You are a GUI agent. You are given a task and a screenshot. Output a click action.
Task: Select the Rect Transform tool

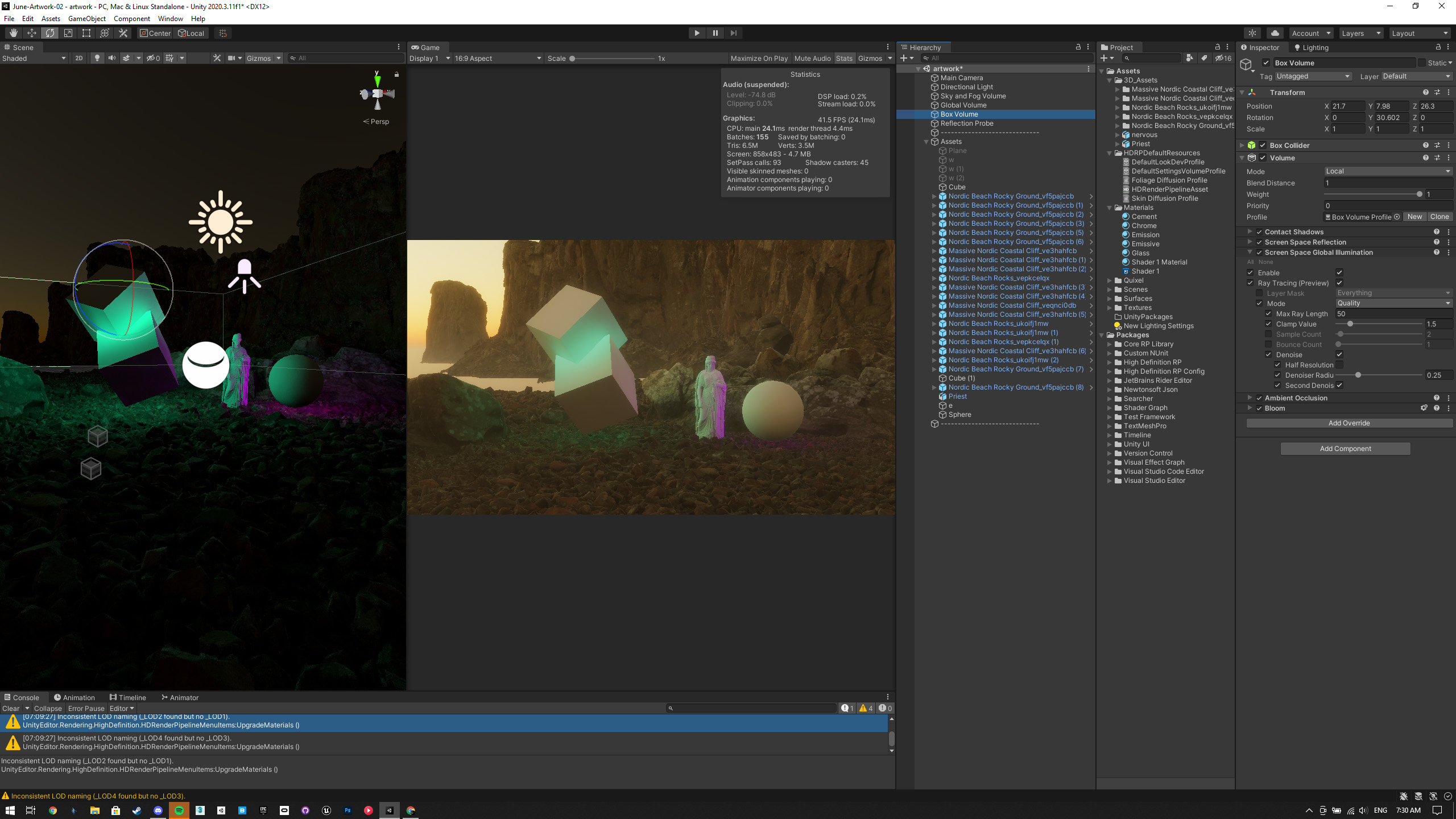[x=86, y=32]
